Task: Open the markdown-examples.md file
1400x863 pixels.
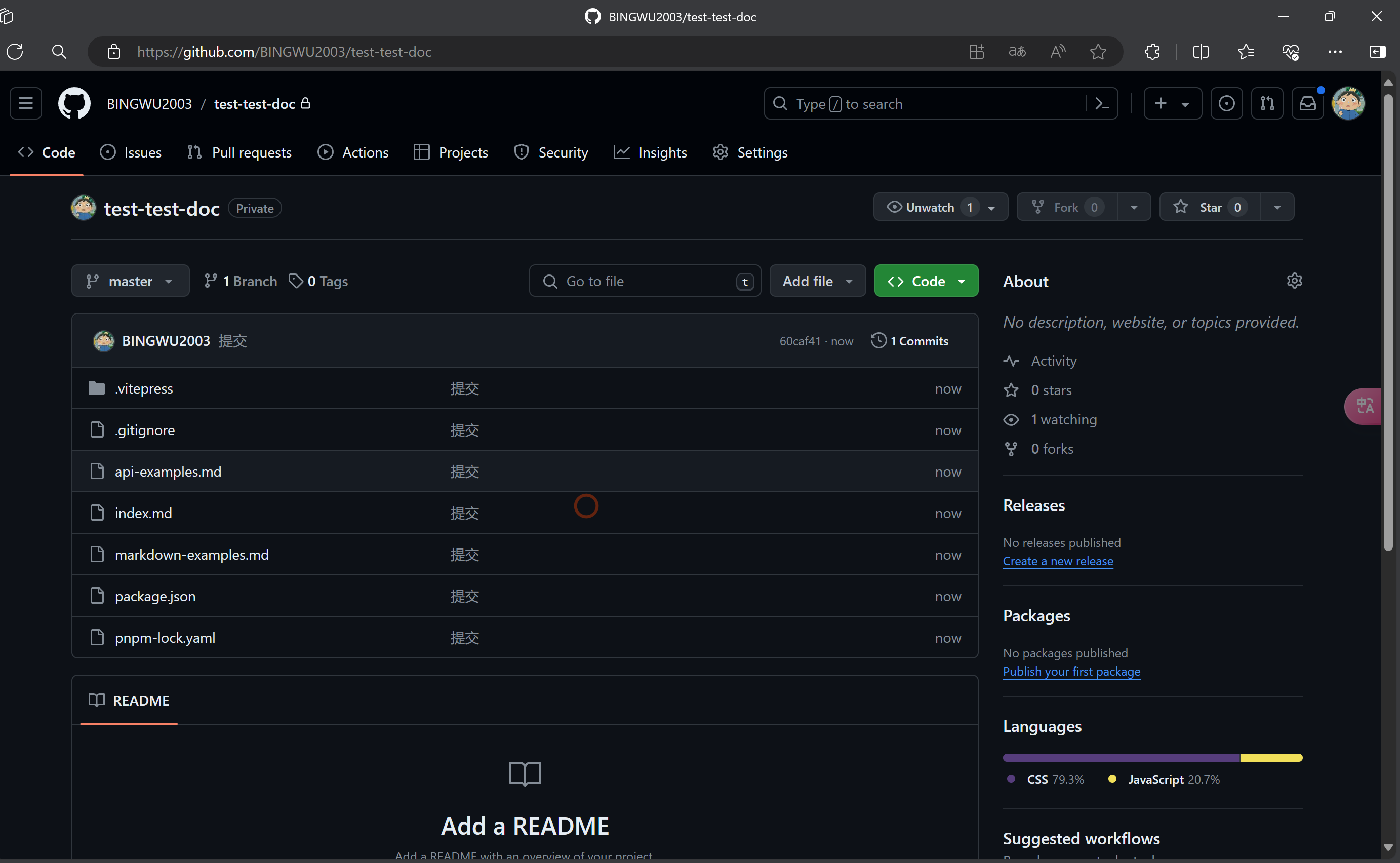Action: click(x=192, y=554)
